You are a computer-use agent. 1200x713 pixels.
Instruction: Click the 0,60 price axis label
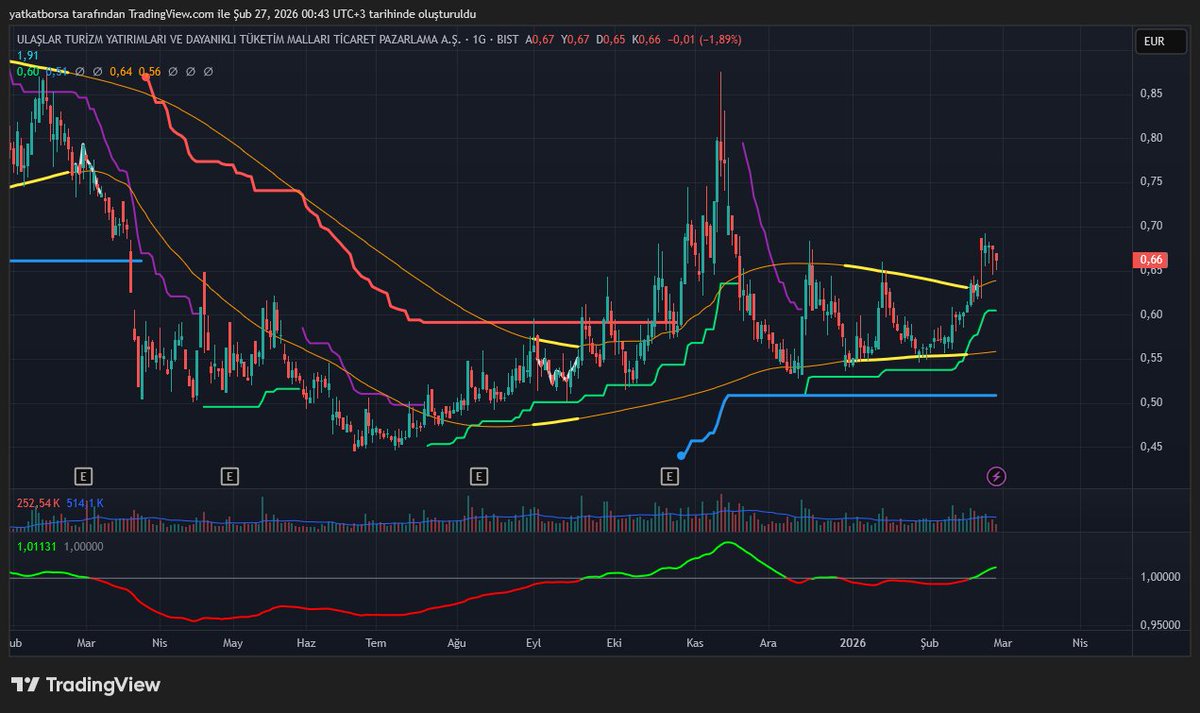pyautogui.click(x=1151, y=314)
